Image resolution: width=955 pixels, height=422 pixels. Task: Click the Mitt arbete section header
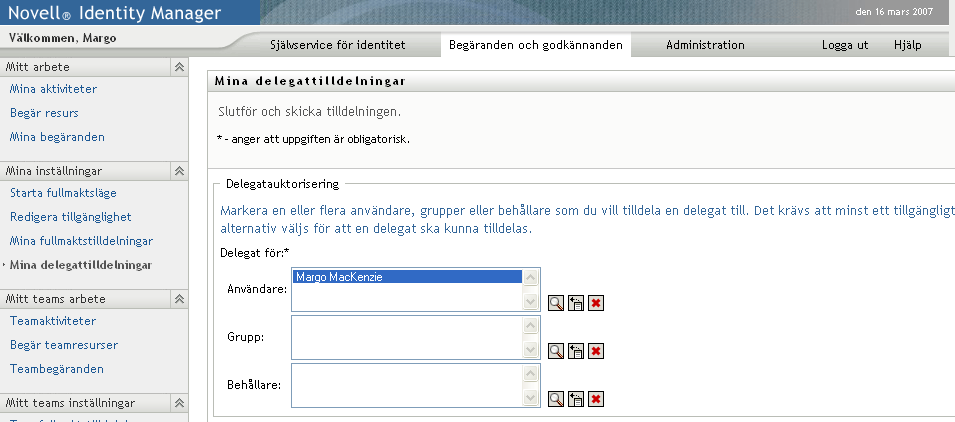pos(94,67)
